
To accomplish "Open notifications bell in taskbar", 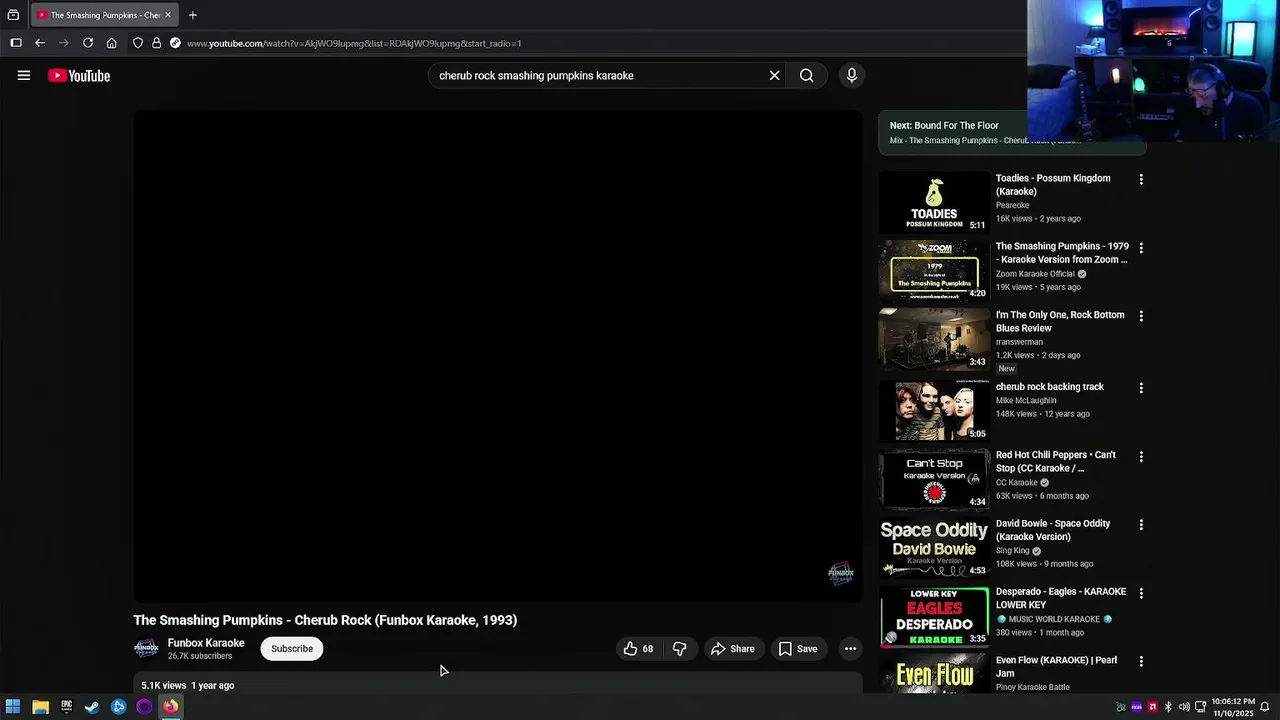I will coord(1265,707).
